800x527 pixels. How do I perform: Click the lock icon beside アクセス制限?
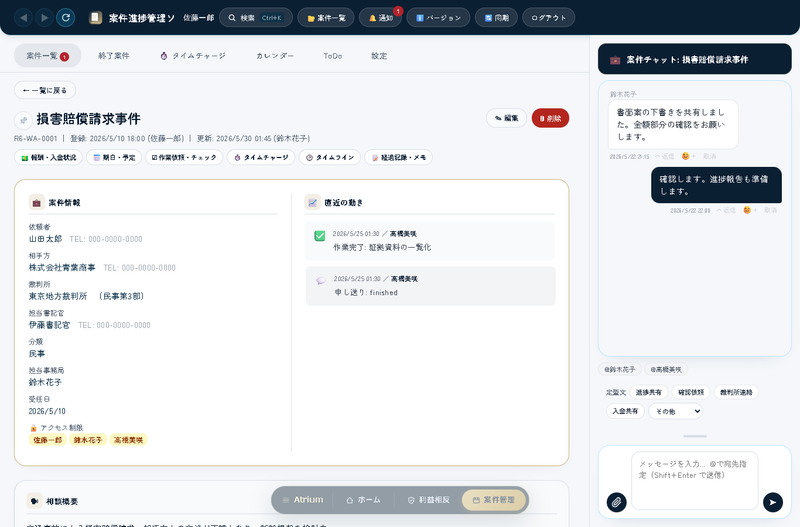[33, 428]
